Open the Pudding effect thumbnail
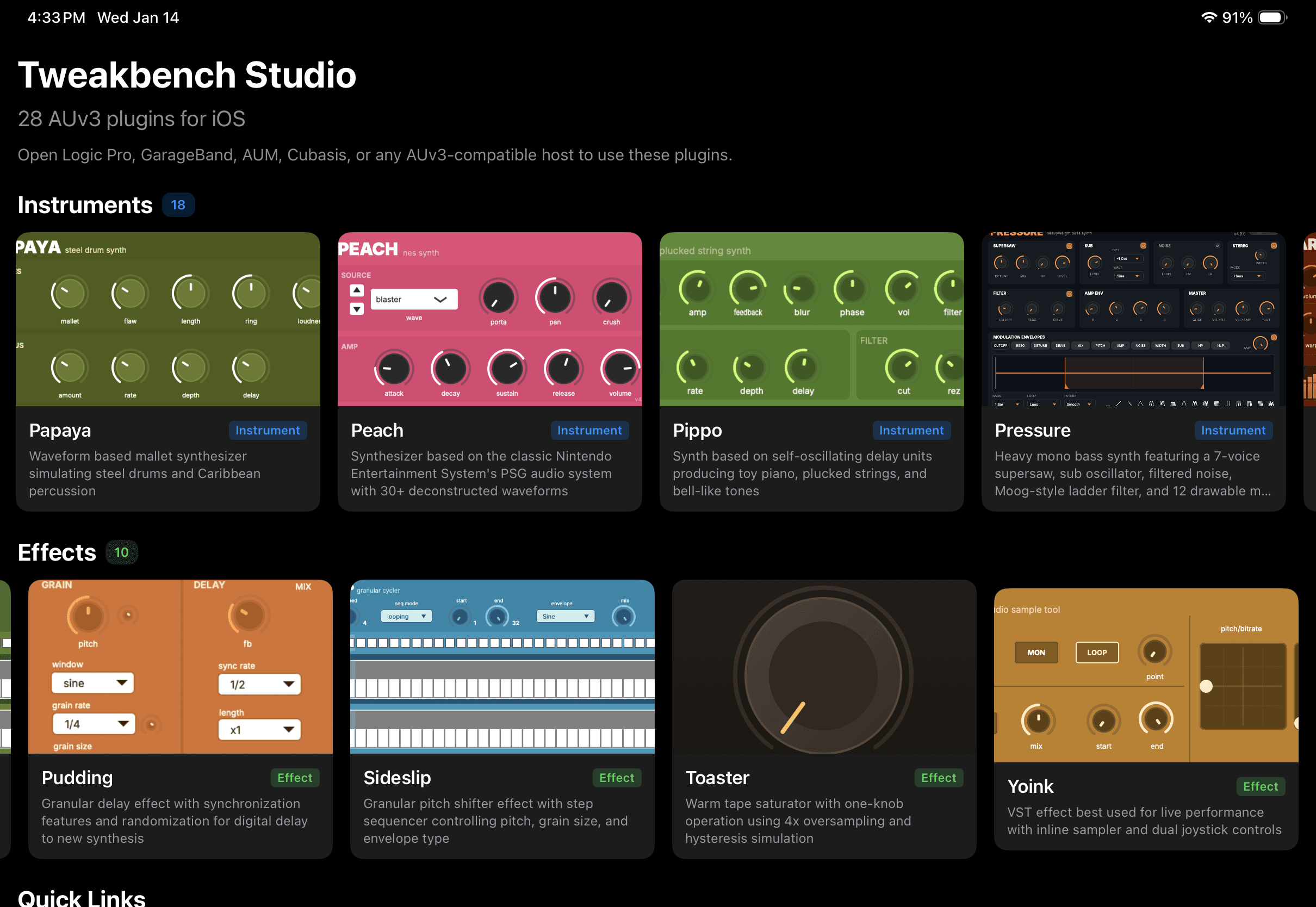The image size is (1316, 907). click(x=180, y=667)
